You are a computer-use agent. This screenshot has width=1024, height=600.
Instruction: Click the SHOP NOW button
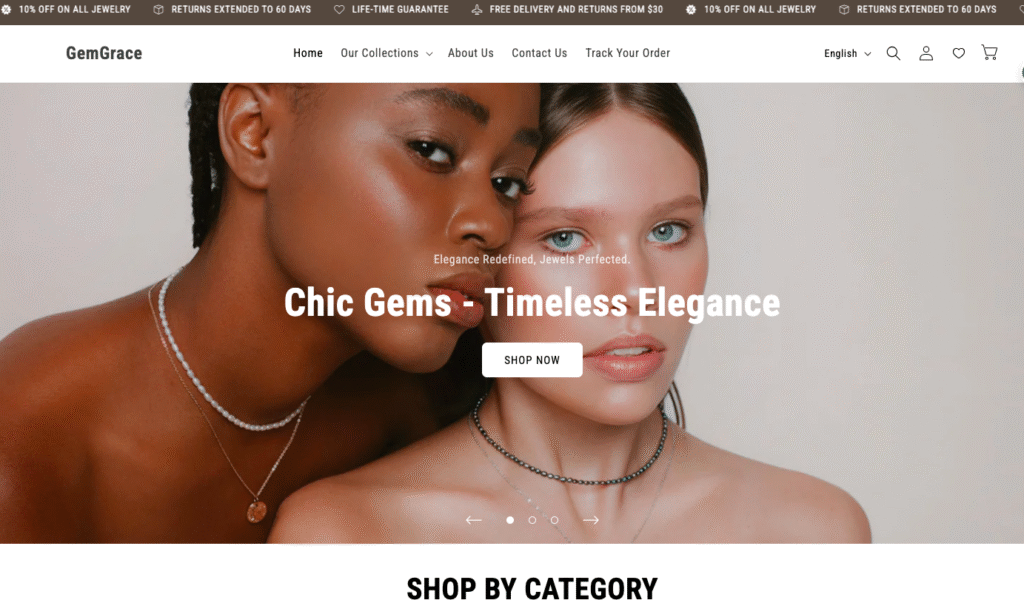tap(532, 360)
